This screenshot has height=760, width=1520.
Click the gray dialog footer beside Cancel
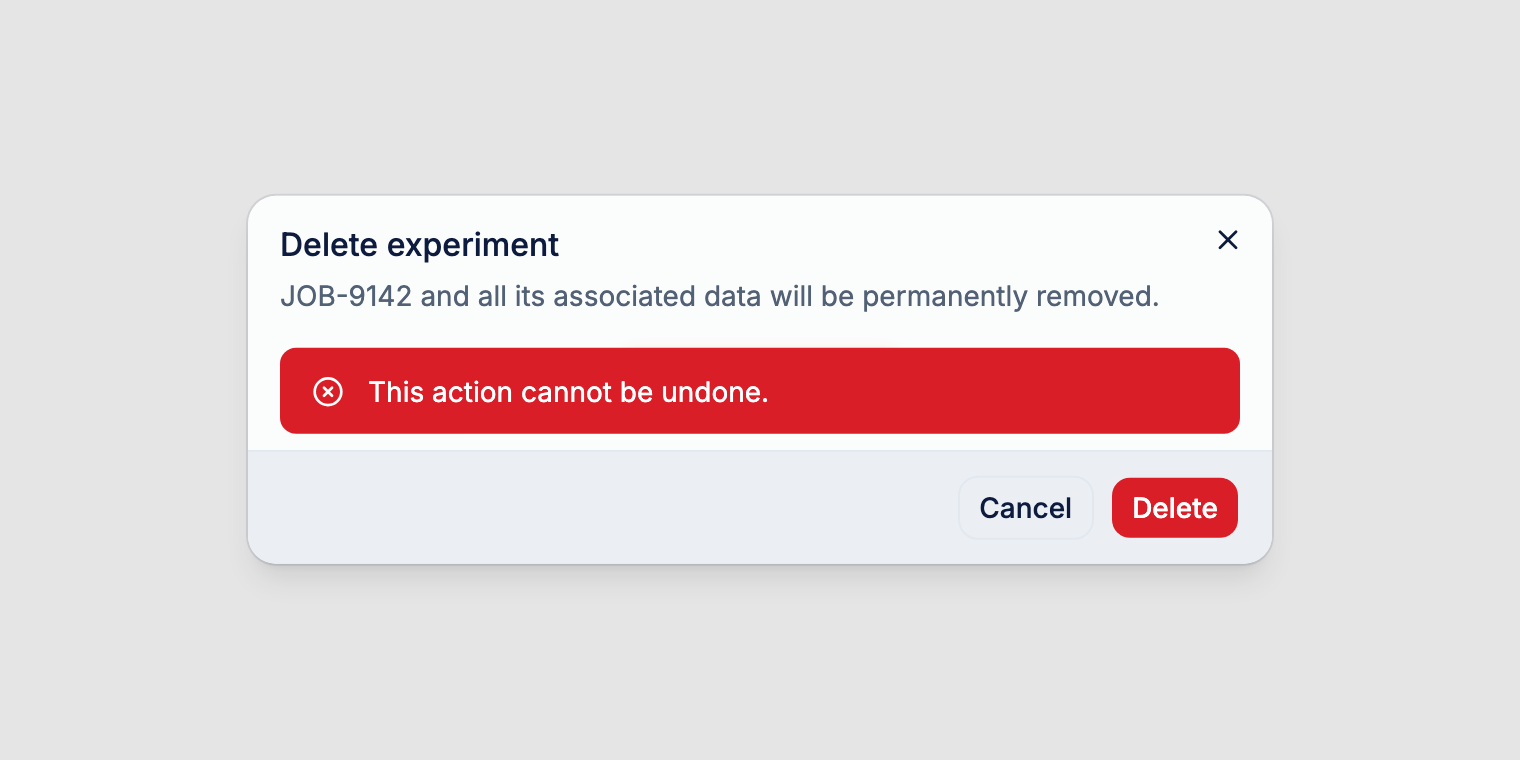(600, 508)
